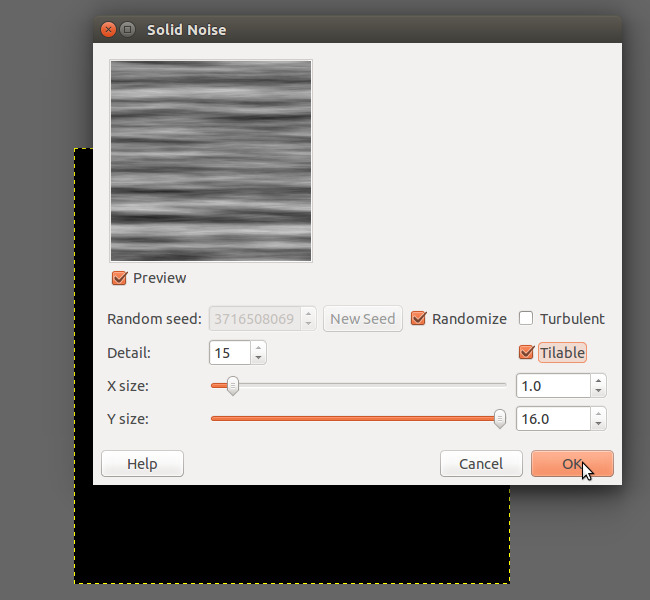Click the New Seed button

pyautogui.click(x=363, y=318)
